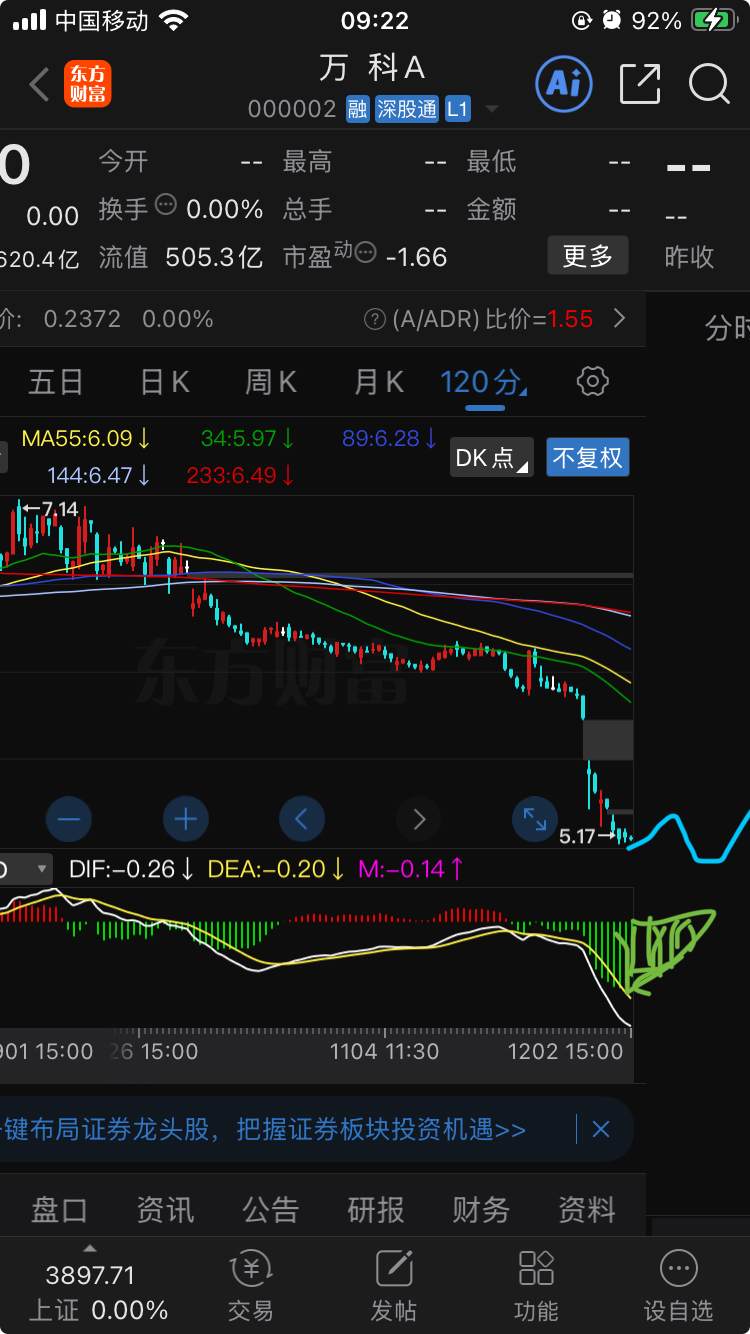The image size is (750, 1334).
Task: Open the Ai assistant icon
Action: pos(564,84)
